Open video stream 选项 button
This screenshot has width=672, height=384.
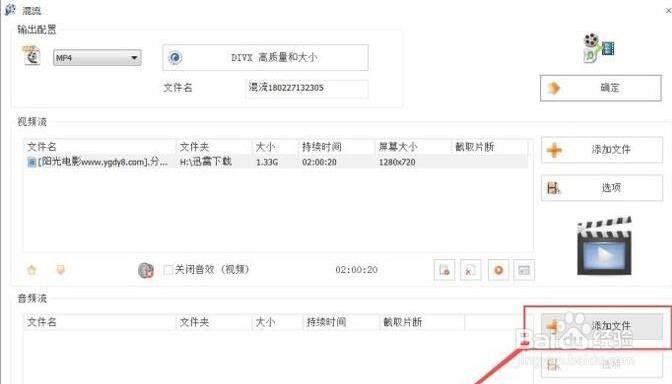(x=602, y=187)
